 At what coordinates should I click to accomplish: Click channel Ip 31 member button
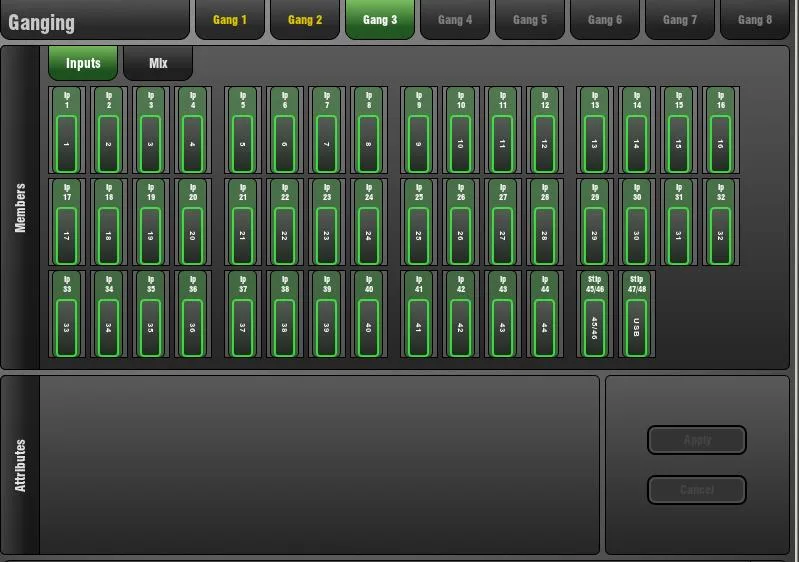[x=679, y=222]
